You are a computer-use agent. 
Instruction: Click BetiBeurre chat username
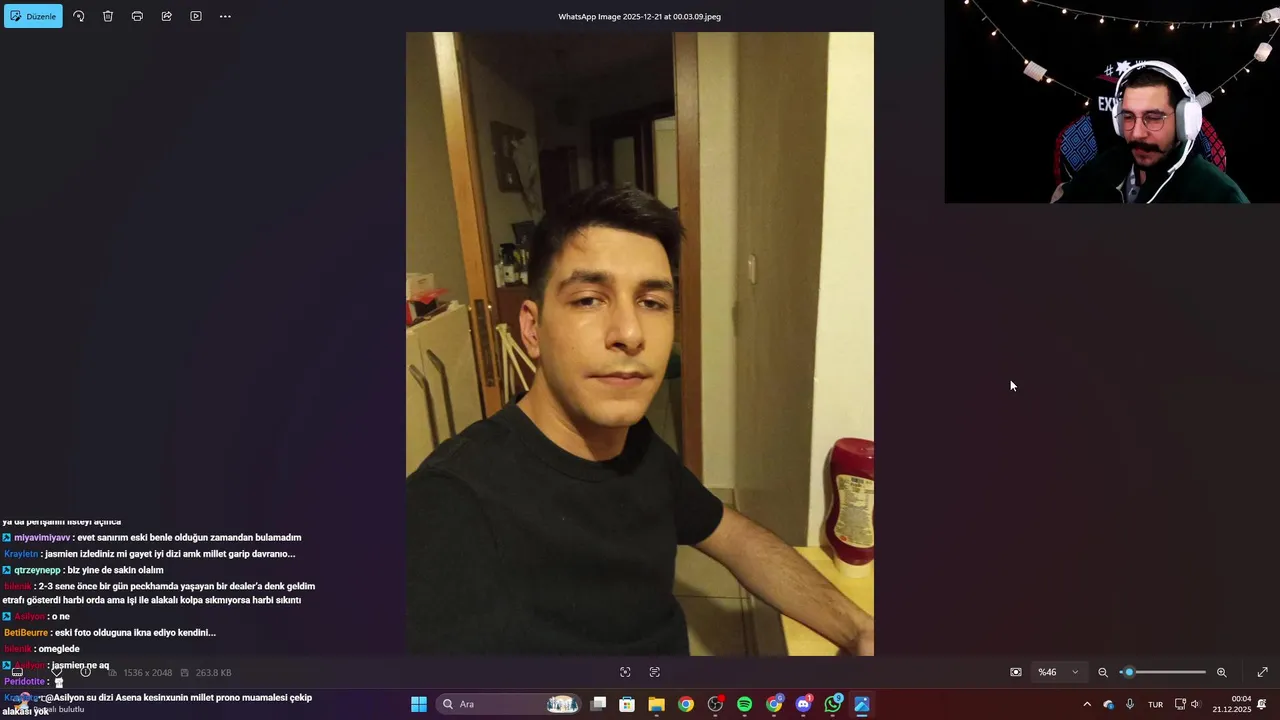click(26, 633)
